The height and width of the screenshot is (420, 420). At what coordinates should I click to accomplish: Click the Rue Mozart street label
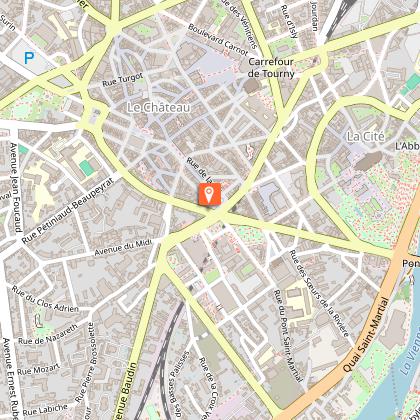(x=39, y=369)
